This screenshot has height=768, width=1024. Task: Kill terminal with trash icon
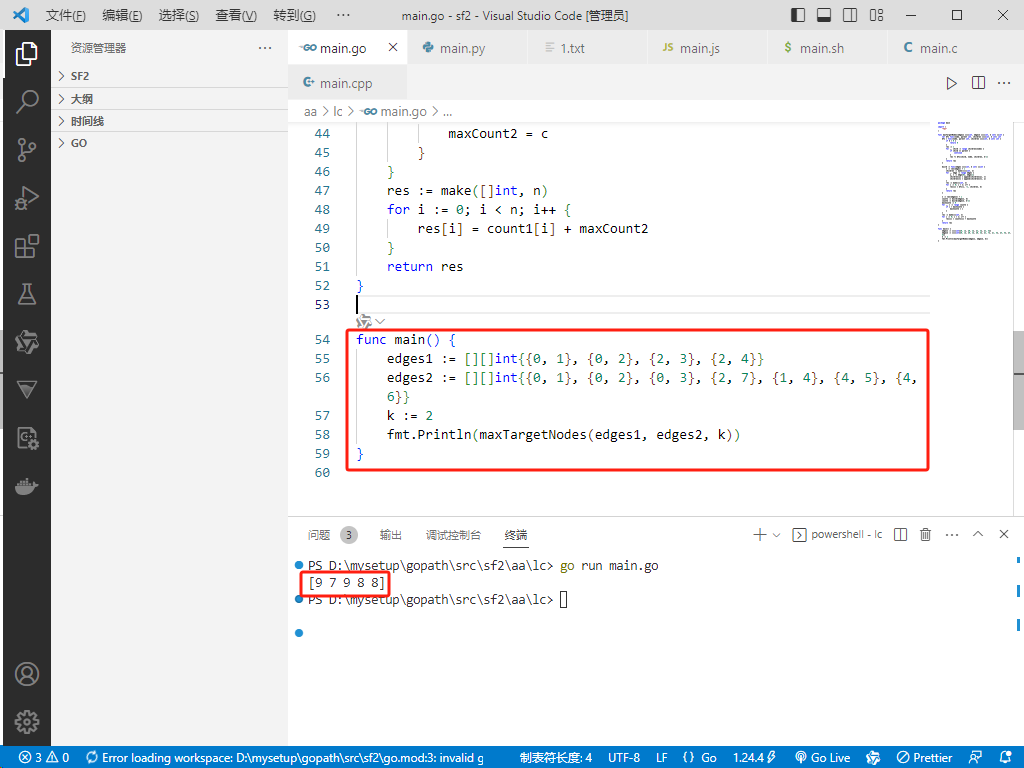click(925, 535)
